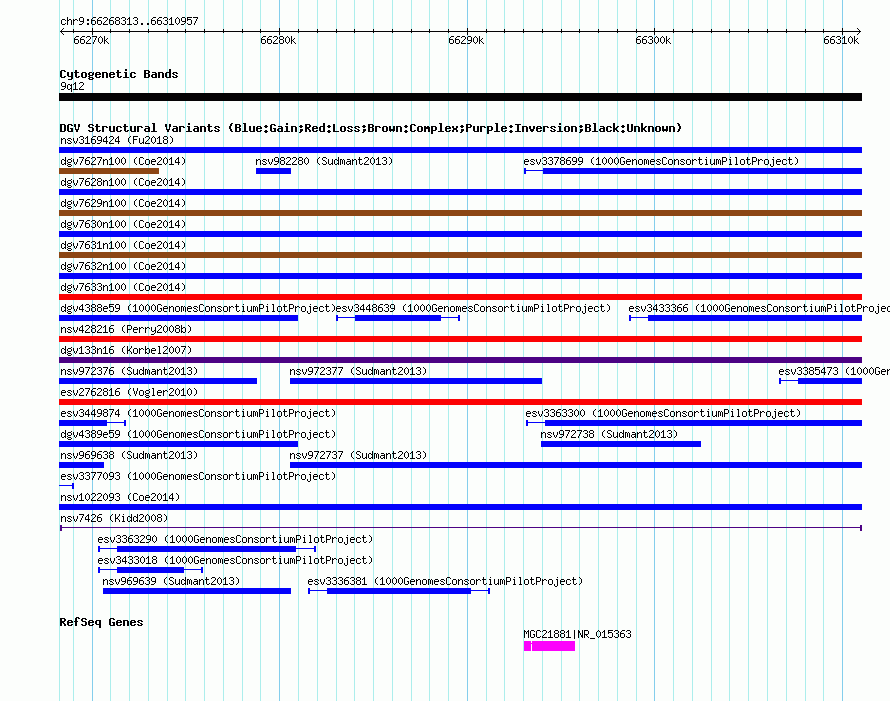Click the Cytogenetic Bands track title
This screenshot has width=890, height=701.
pos(119,74)
